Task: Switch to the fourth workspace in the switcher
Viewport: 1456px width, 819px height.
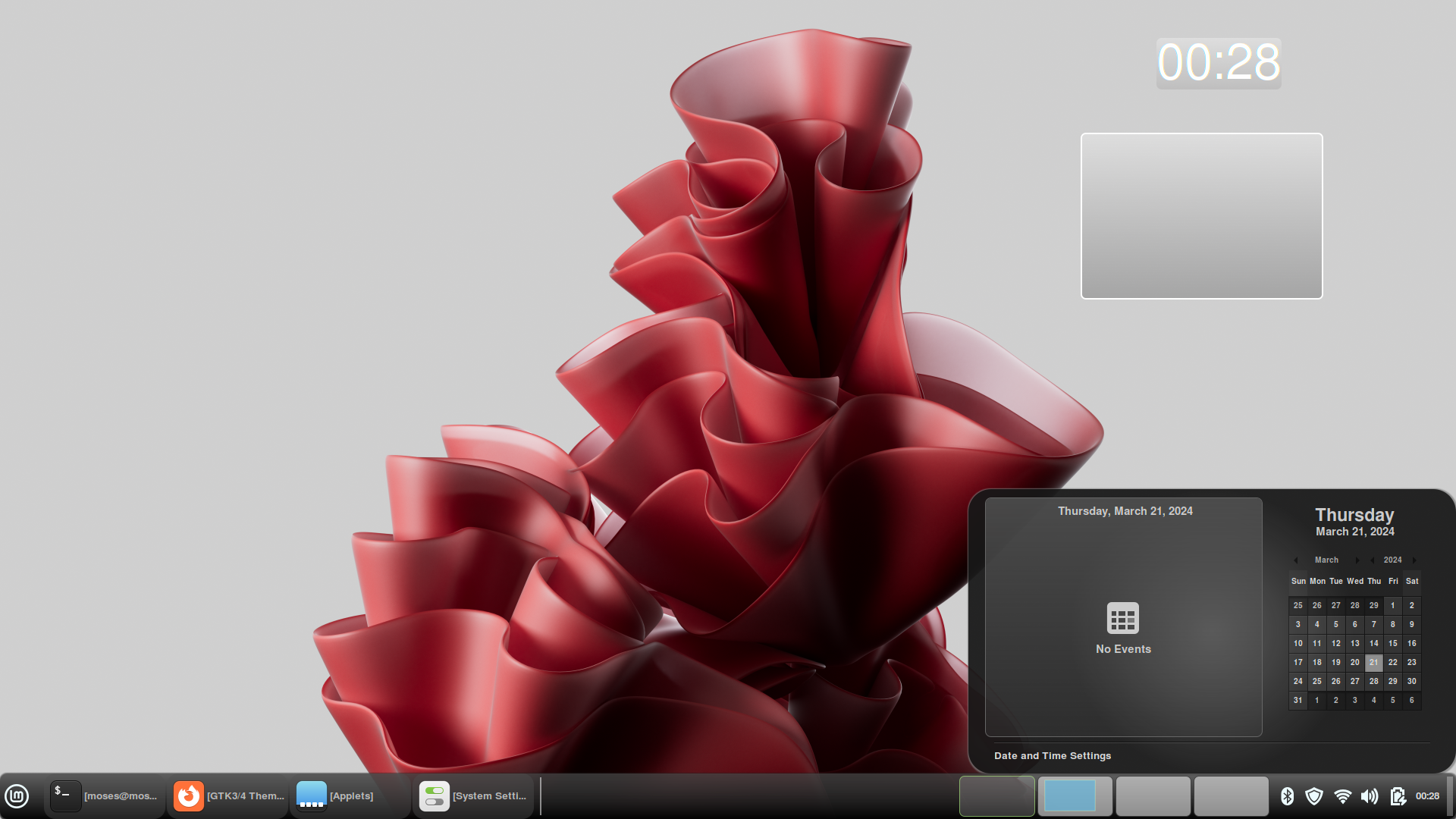Action: (1231, 796)
